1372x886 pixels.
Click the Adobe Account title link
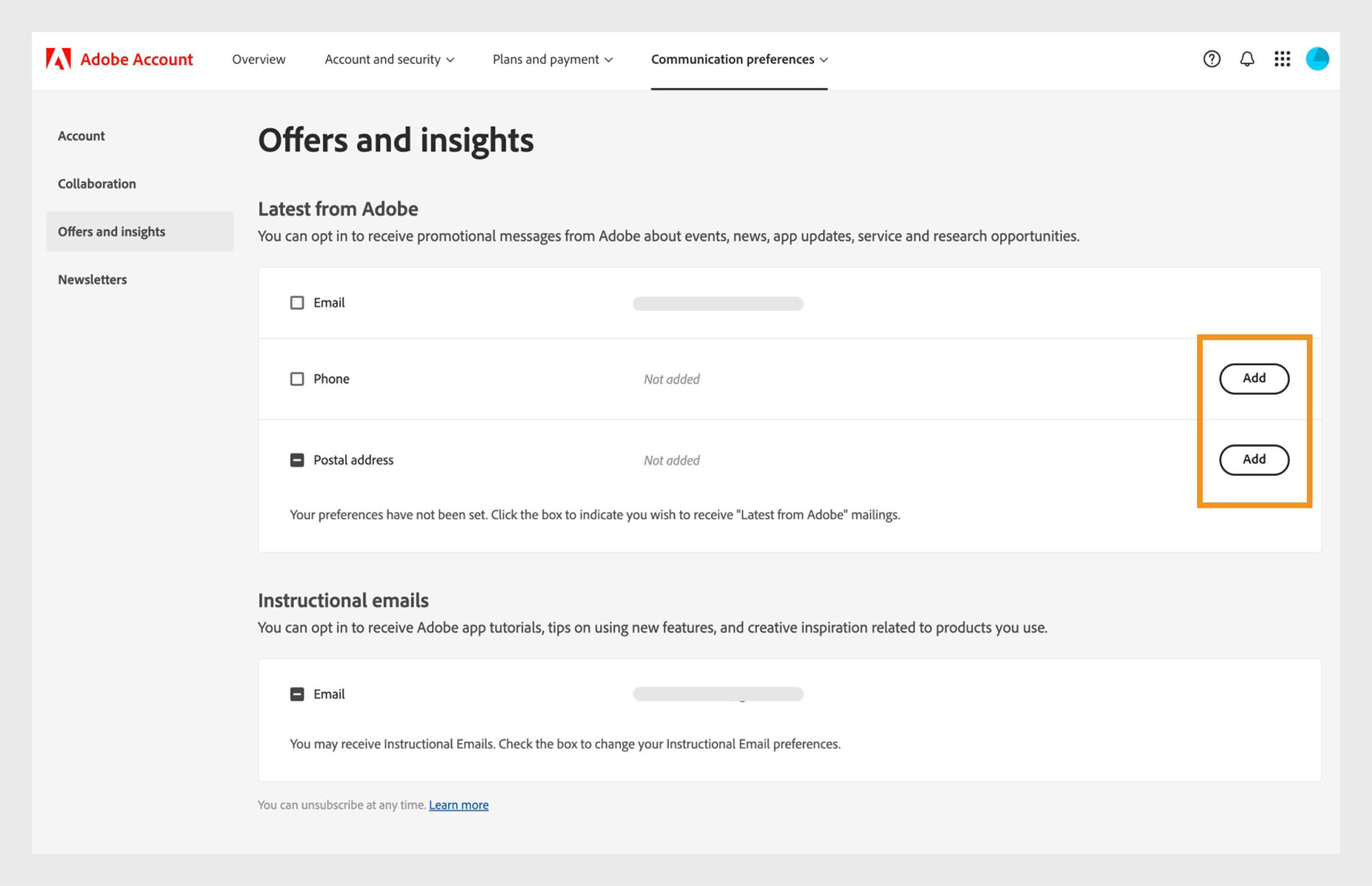136,59
